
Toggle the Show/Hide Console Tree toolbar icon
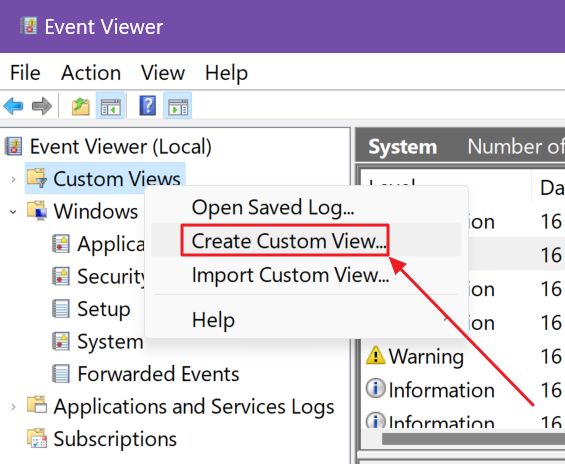111,106
